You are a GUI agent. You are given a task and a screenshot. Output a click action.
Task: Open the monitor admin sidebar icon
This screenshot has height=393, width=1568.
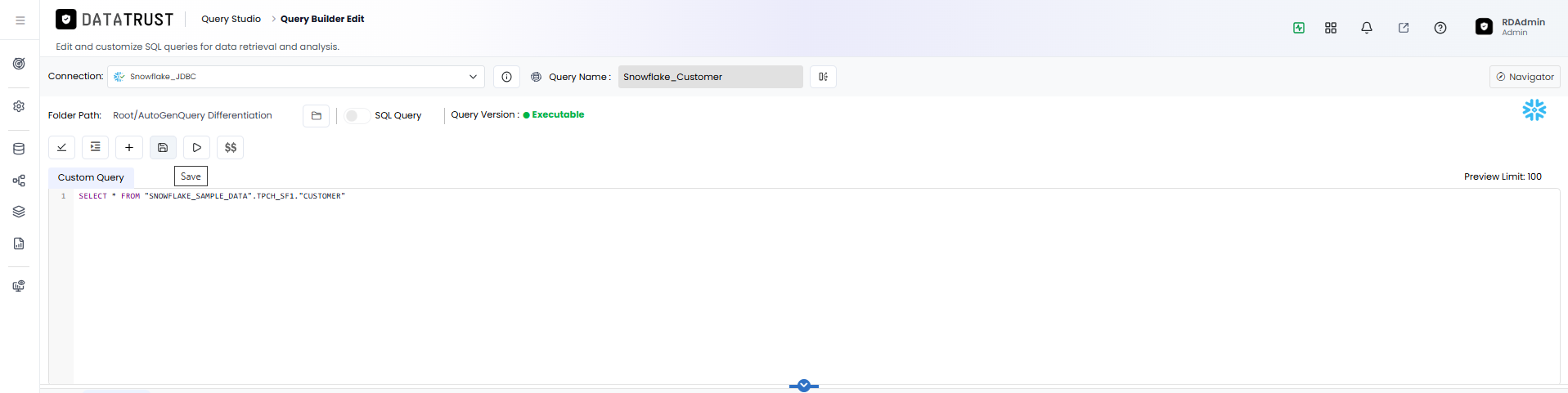point(19,286)
